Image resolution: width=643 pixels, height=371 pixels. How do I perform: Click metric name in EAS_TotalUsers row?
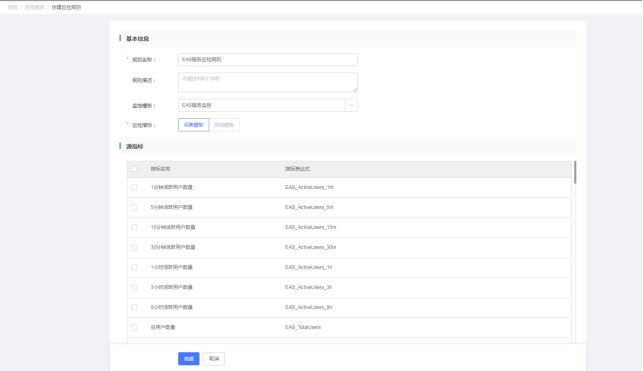163,327
